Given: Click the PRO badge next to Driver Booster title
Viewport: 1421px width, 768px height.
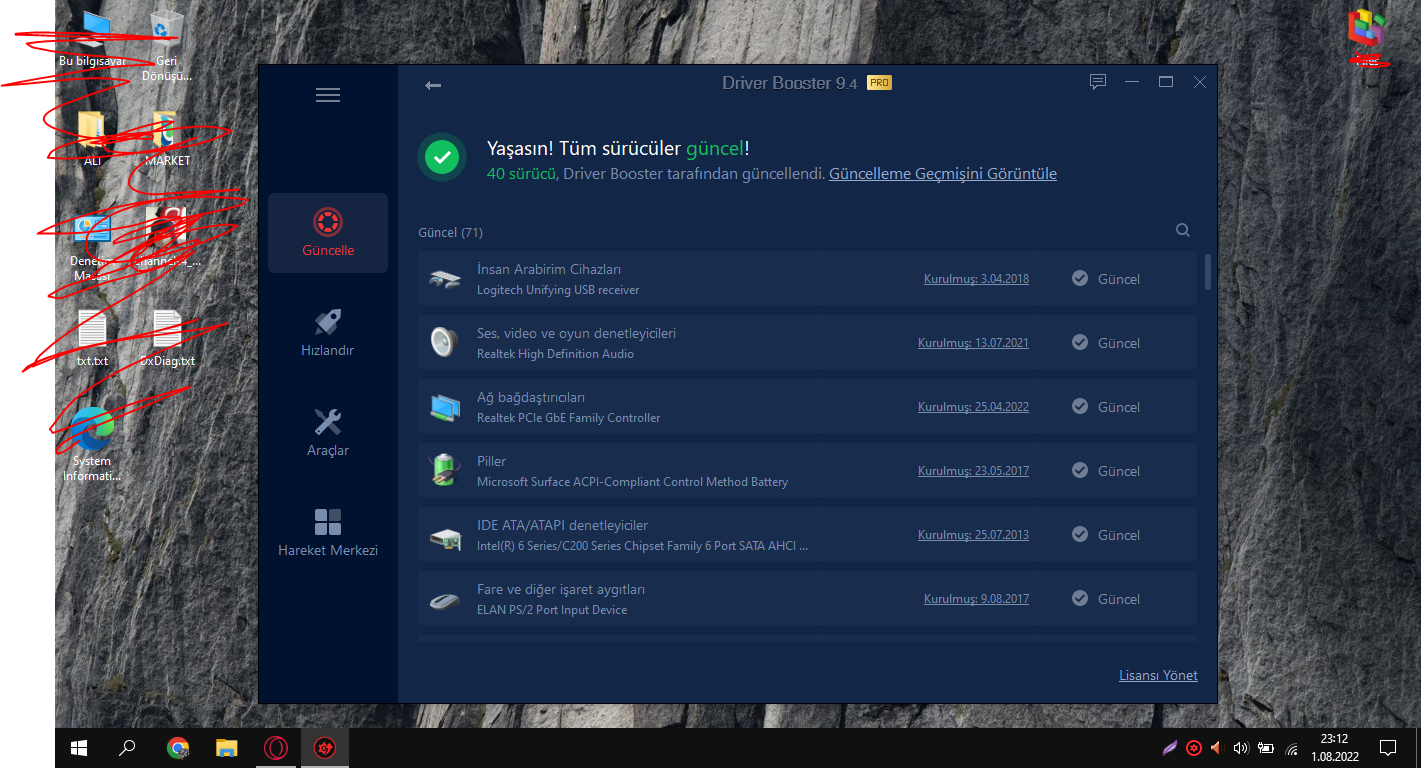Looking at the screenshot, I should click(x=879, y=83).
